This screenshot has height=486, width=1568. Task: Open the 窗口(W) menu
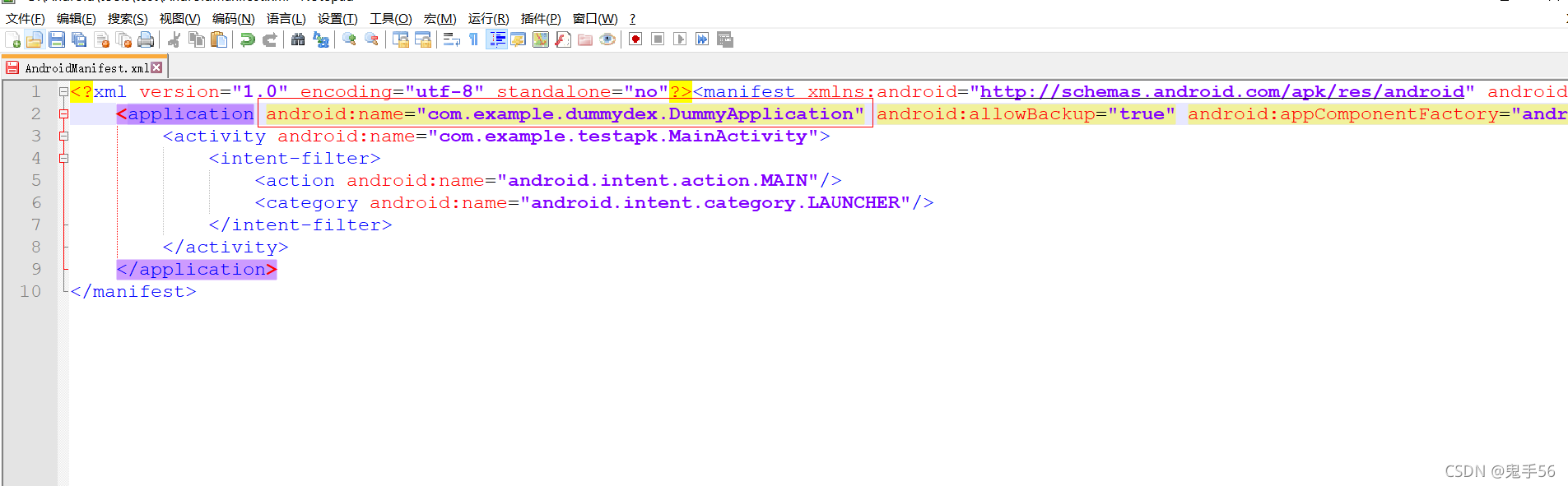pyautogui.click(x=595, y=18)
